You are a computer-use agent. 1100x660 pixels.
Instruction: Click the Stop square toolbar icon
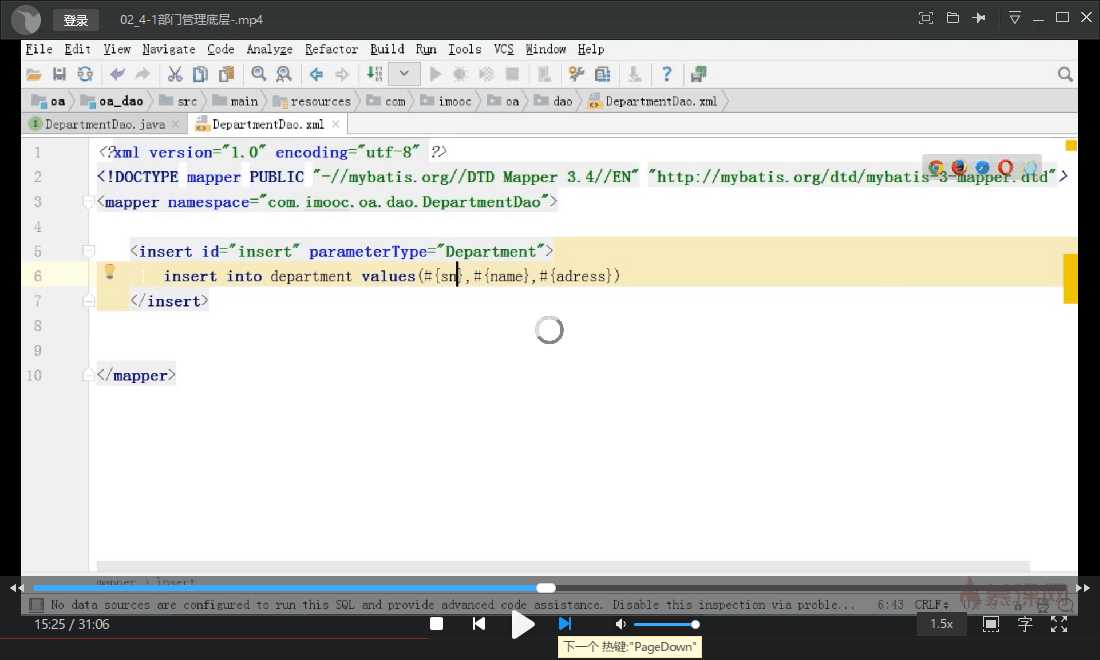click(x=512, y=74)
